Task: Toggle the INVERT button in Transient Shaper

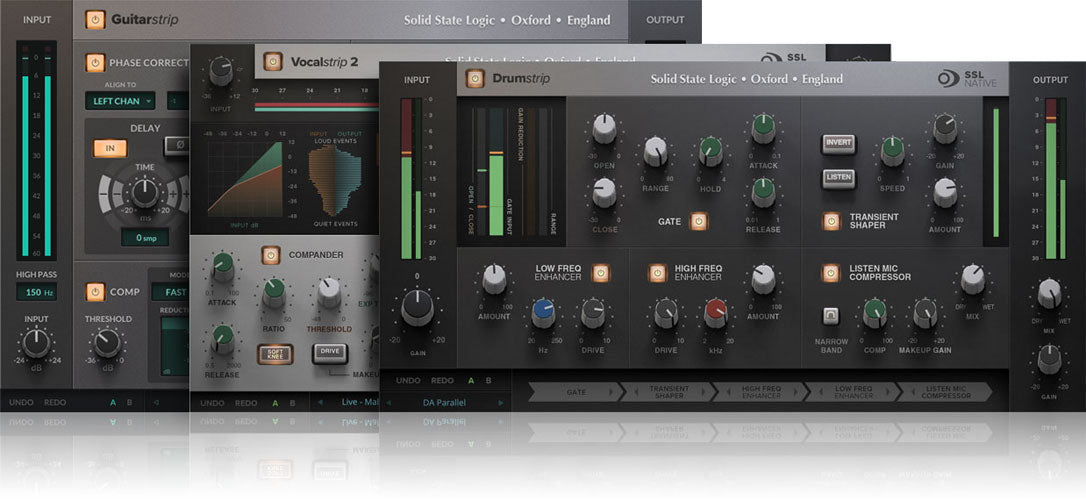Action: pos(838,144)
